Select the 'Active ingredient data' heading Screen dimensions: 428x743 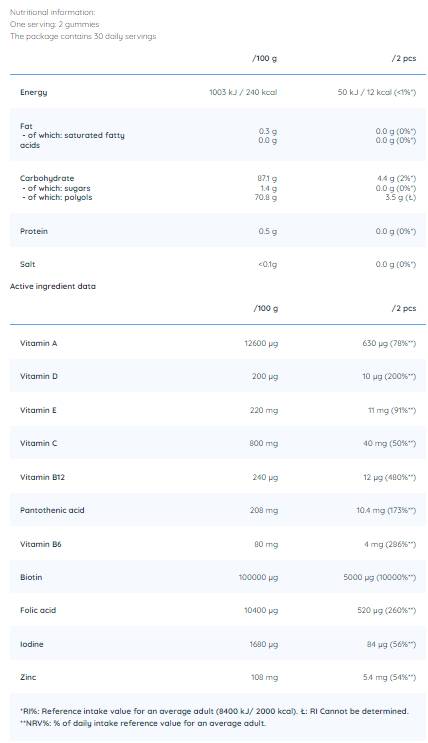(x=53, y=286)
